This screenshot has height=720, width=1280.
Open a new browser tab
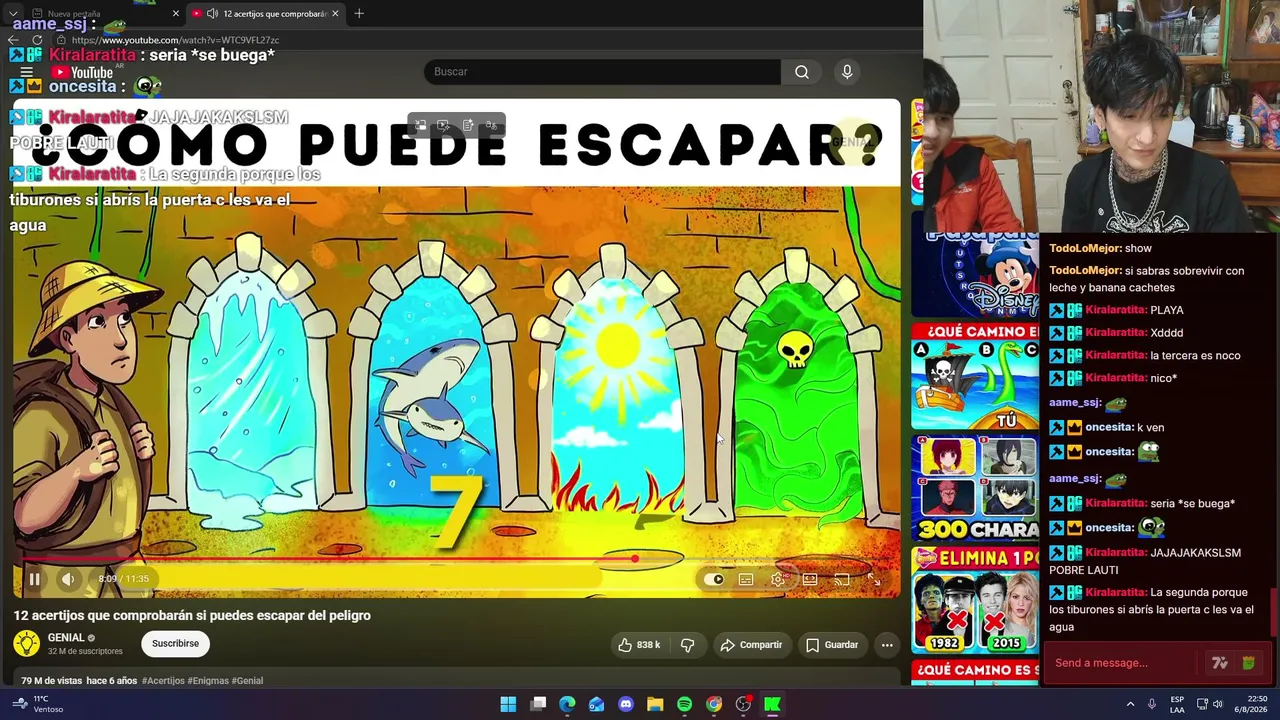click(x=359, y=14)
